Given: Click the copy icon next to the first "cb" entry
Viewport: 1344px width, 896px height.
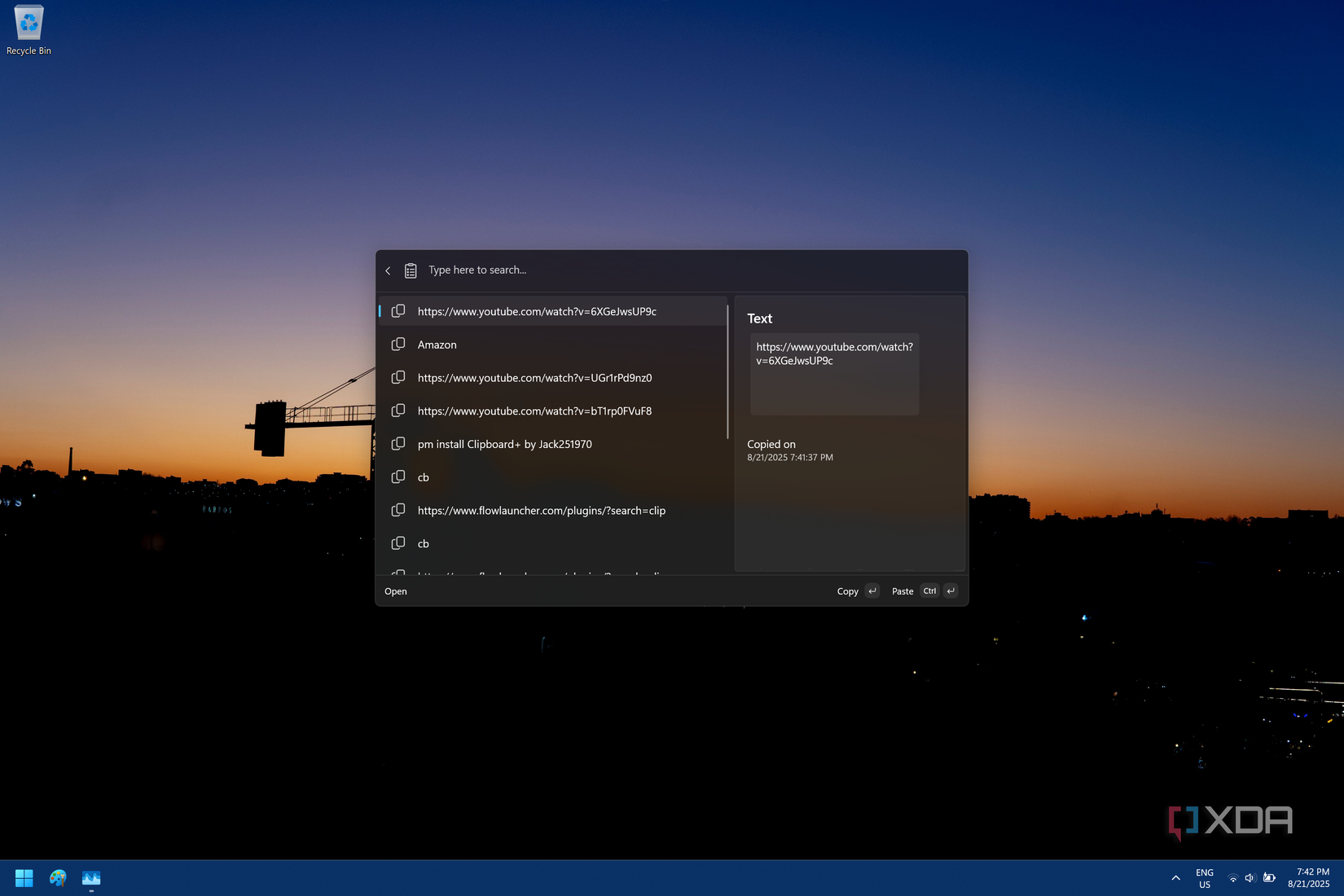Looking at the screenshot, I should (398, 477).
